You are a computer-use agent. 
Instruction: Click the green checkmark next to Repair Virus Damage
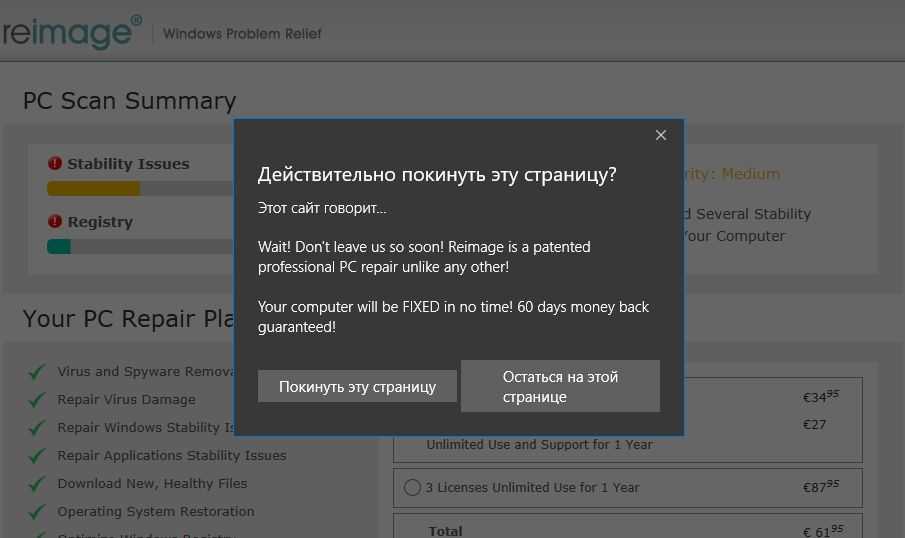tap(37, 400)
